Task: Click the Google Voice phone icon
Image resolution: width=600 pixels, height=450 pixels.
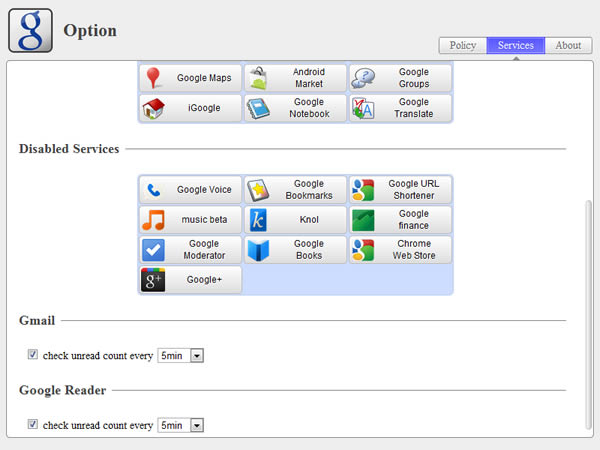Action: (153, 190)
